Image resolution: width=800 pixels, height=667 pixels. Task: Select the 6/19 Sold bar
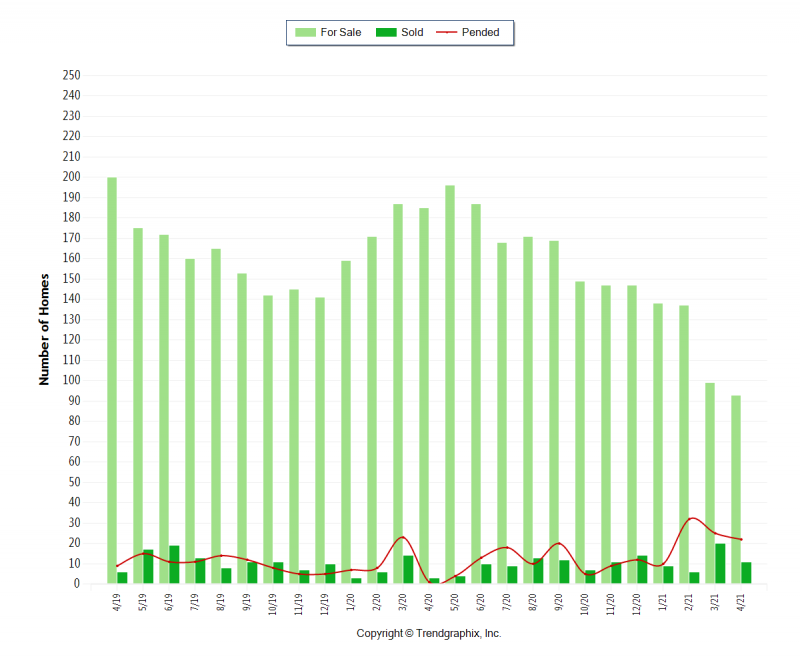point(174,565)
